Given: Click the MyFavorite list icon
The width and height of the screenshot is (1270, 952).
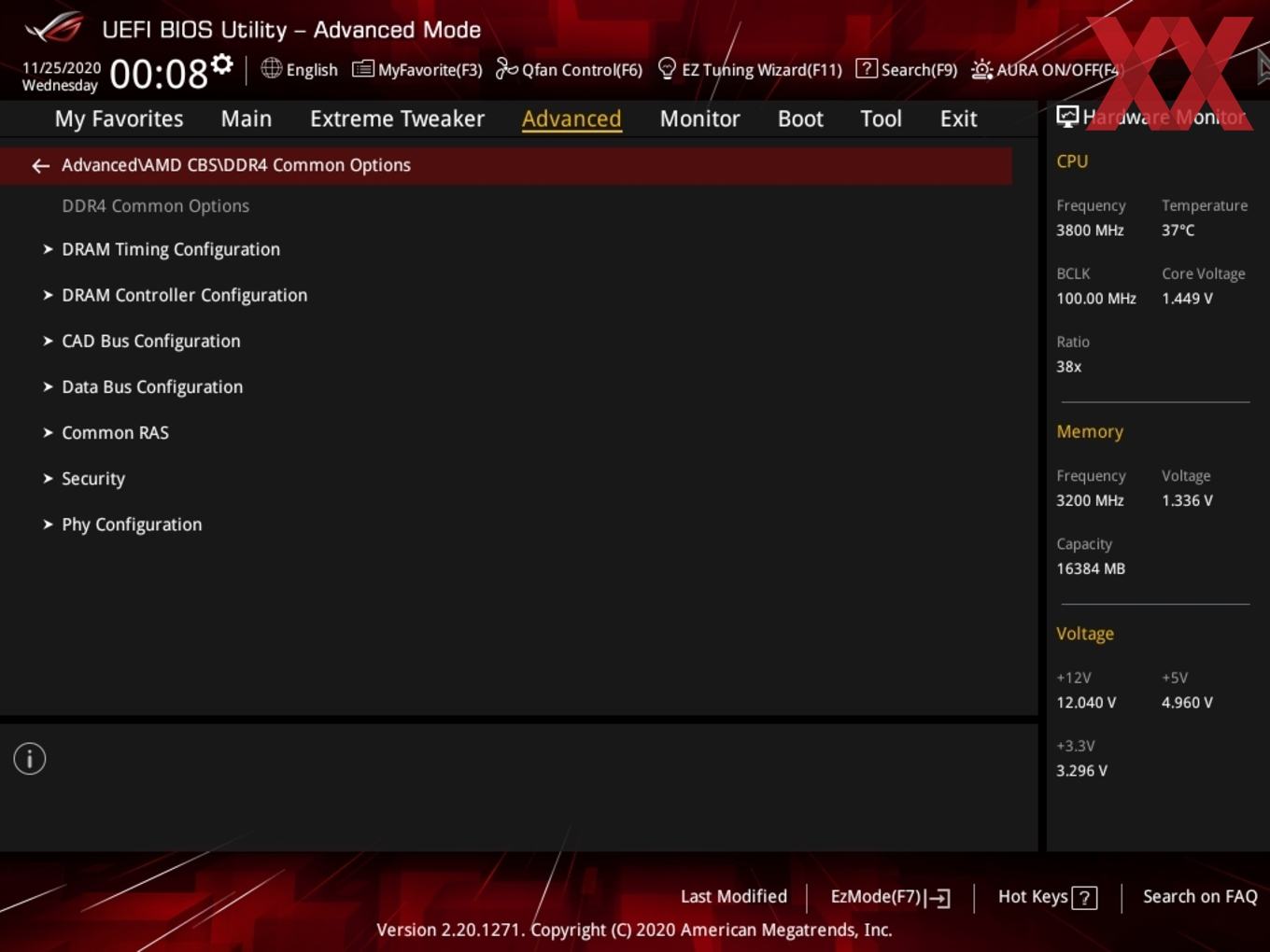Looking at the screenshot, I should click(x=362, y=69).
